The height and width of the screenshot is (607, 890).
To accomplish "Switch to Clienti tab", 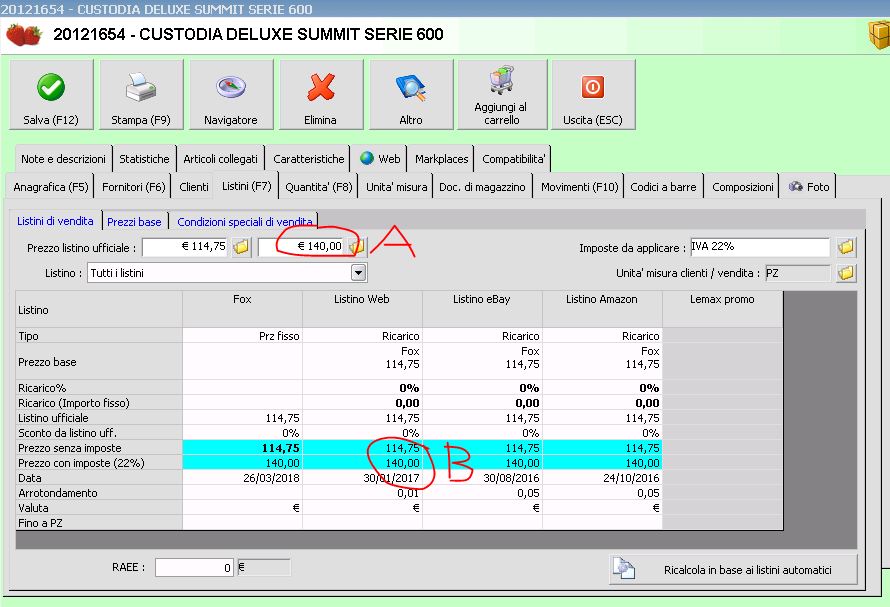I will point(194,187).
